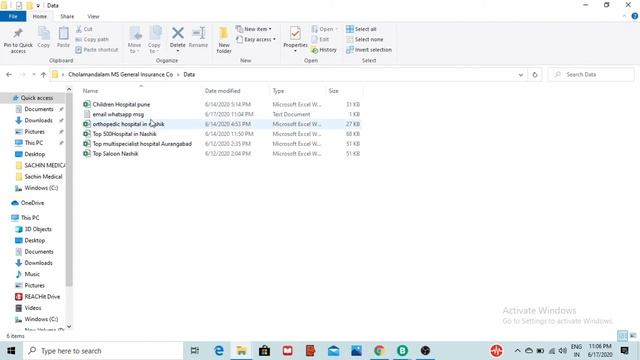Click Invert selection

click(x=369, y=49)
